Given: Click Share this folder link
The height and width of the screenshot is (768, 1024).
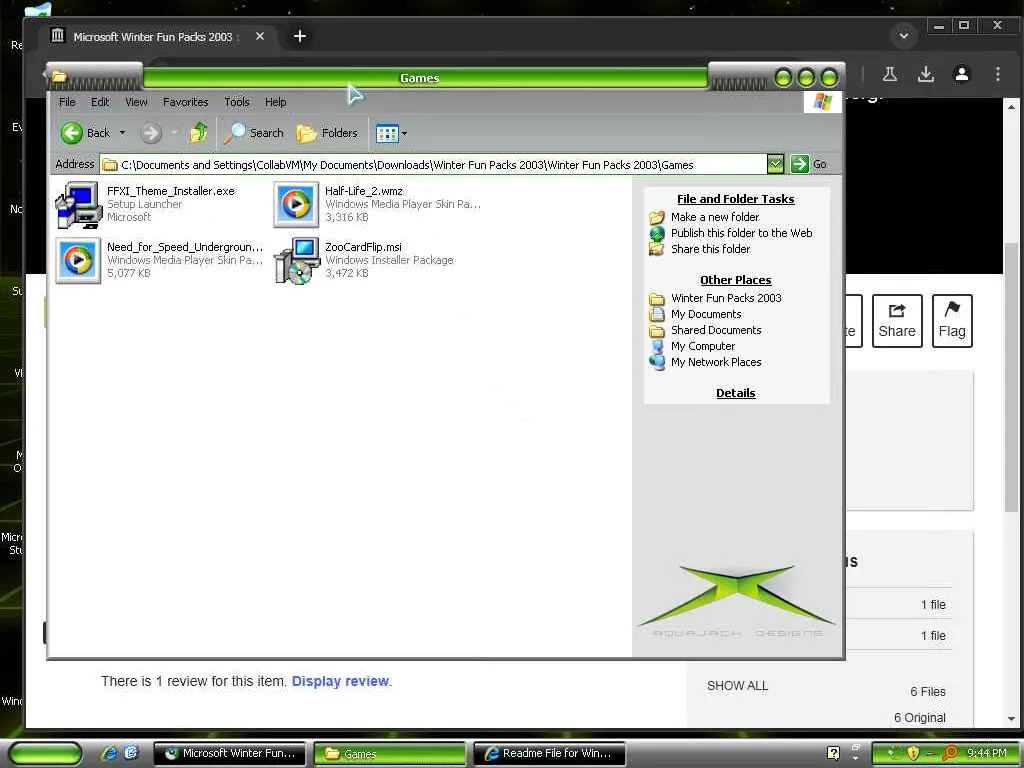Looking at the screenshot, I should (x=710, y=249).
